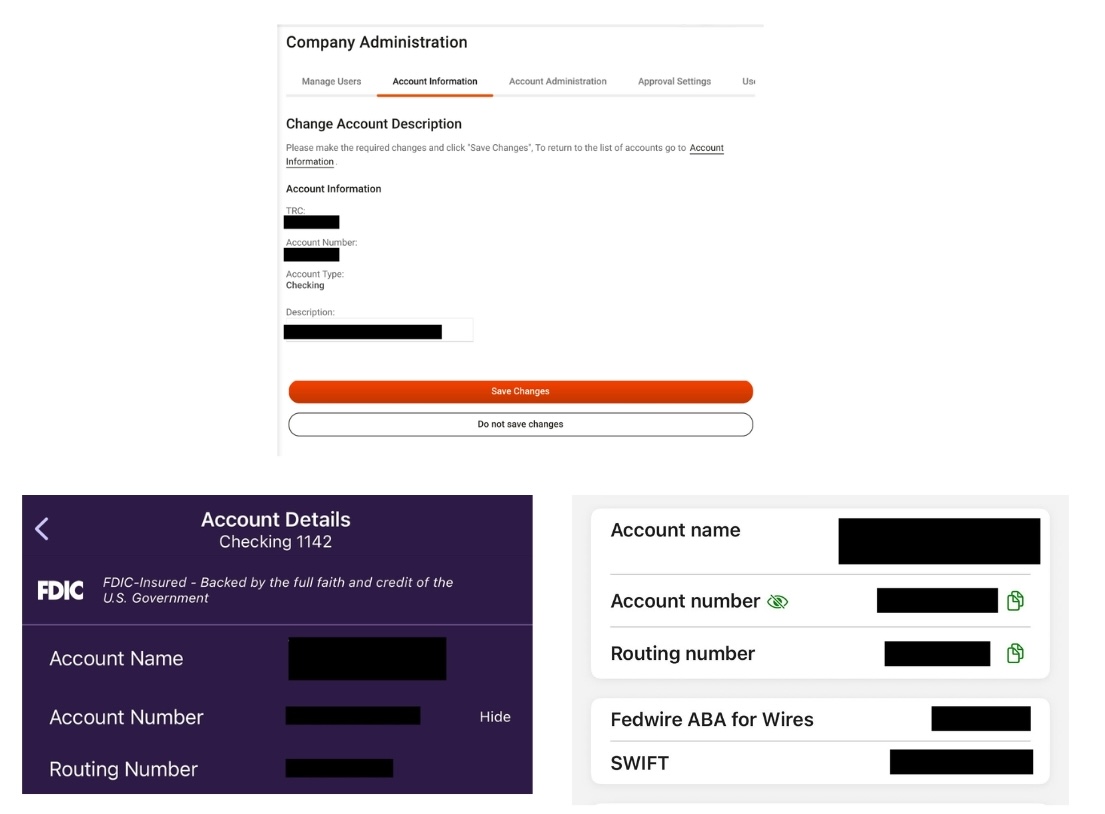The width and height of the screenshot is (1105, 814).
Task: Click the Account name row in the white card
Action: (x=820, y=541)
